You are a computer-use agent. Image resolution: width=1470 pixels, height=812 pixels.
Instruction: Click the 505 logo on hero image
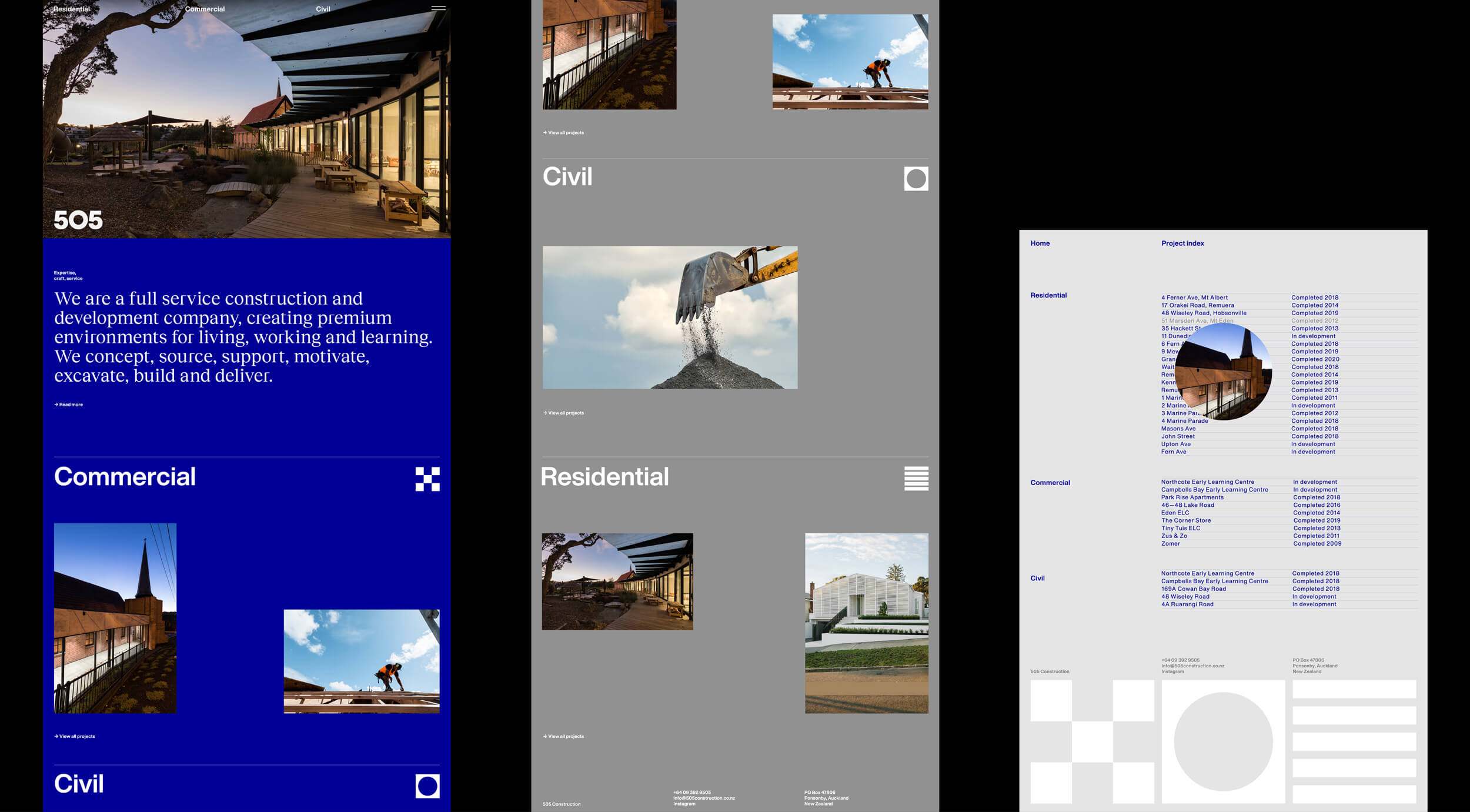(x=78, y=220)
